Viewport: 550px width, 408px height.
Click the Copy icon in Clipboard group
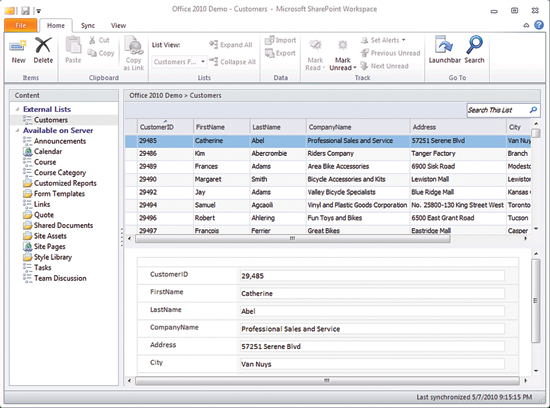click(x=92, y=53)
